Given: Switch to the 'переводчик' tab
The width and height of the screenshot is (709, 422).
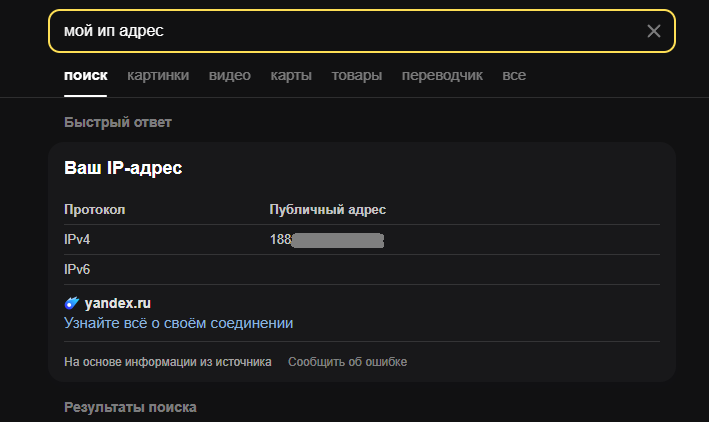Looking at the screenshot, I should 442,75.
